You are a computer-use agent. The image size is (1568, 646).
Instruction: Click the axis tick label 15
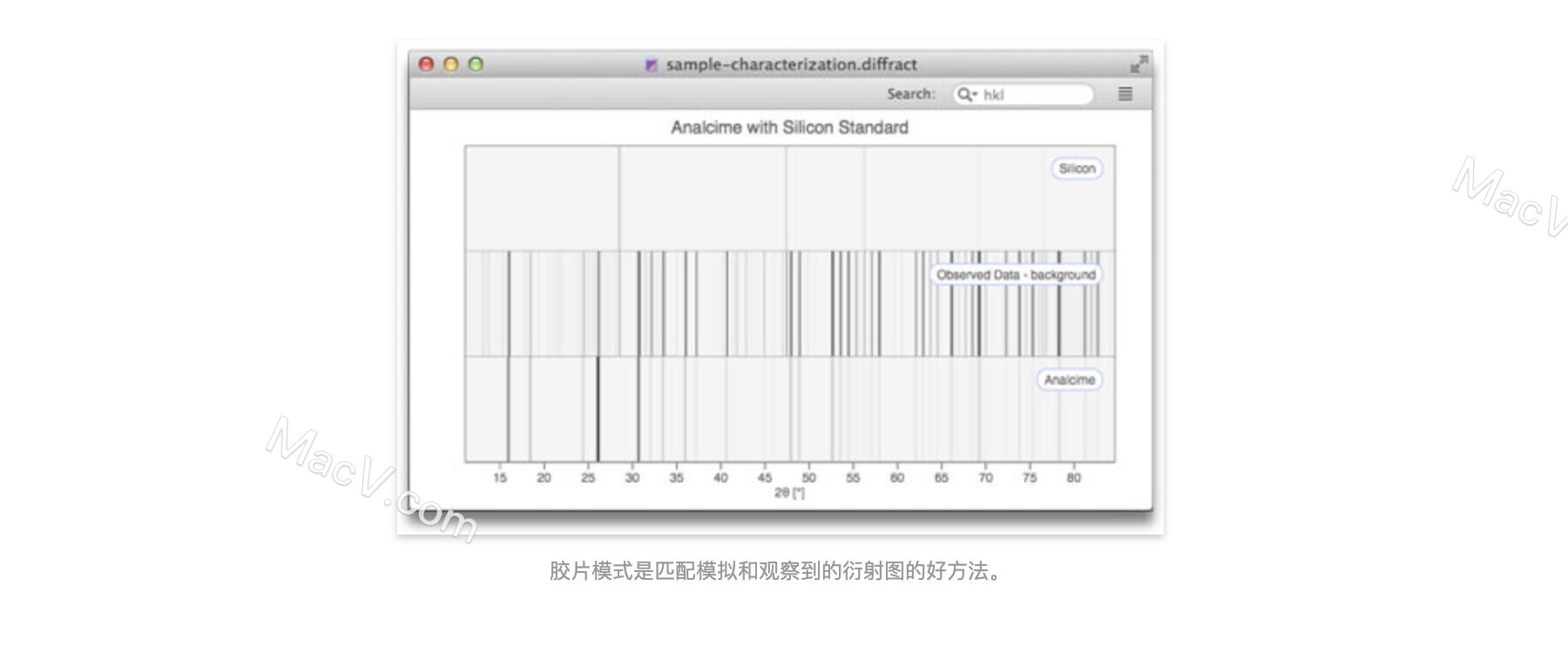(x=500, y=478)
